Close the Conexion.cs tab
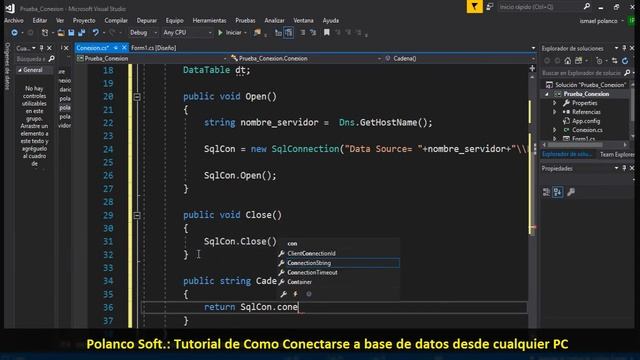 click(124, 48)
